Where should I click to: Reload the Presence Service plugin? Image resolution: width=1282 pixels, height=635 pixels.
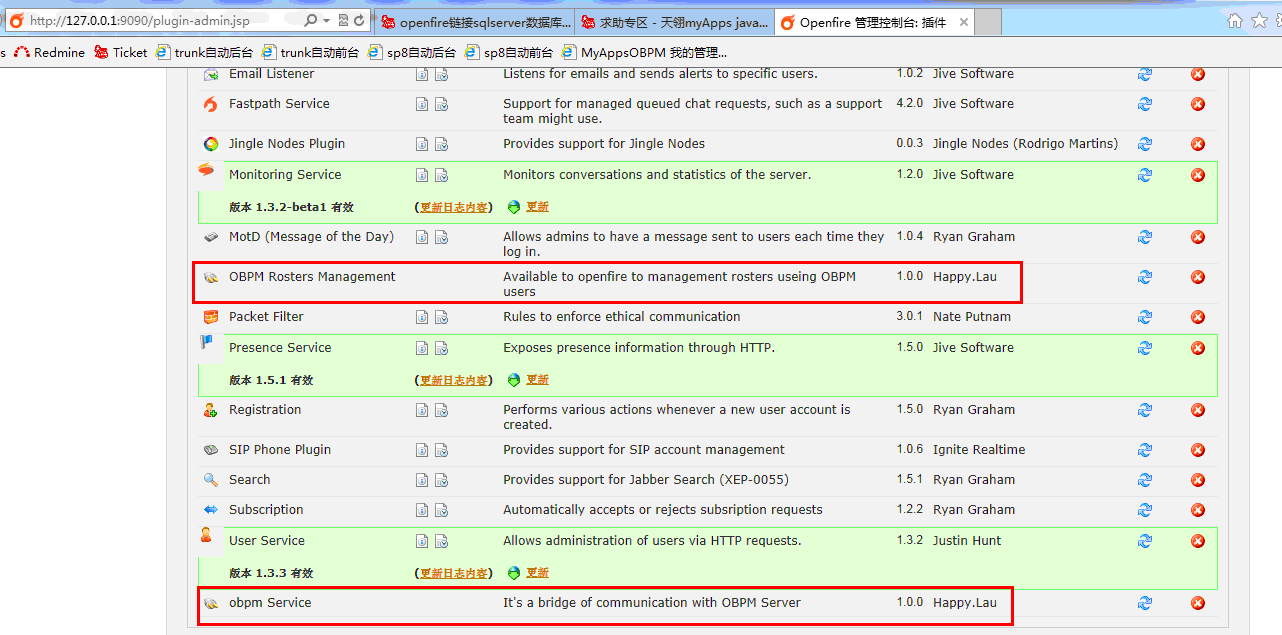pyautogui.click(x=1145, y=348)
